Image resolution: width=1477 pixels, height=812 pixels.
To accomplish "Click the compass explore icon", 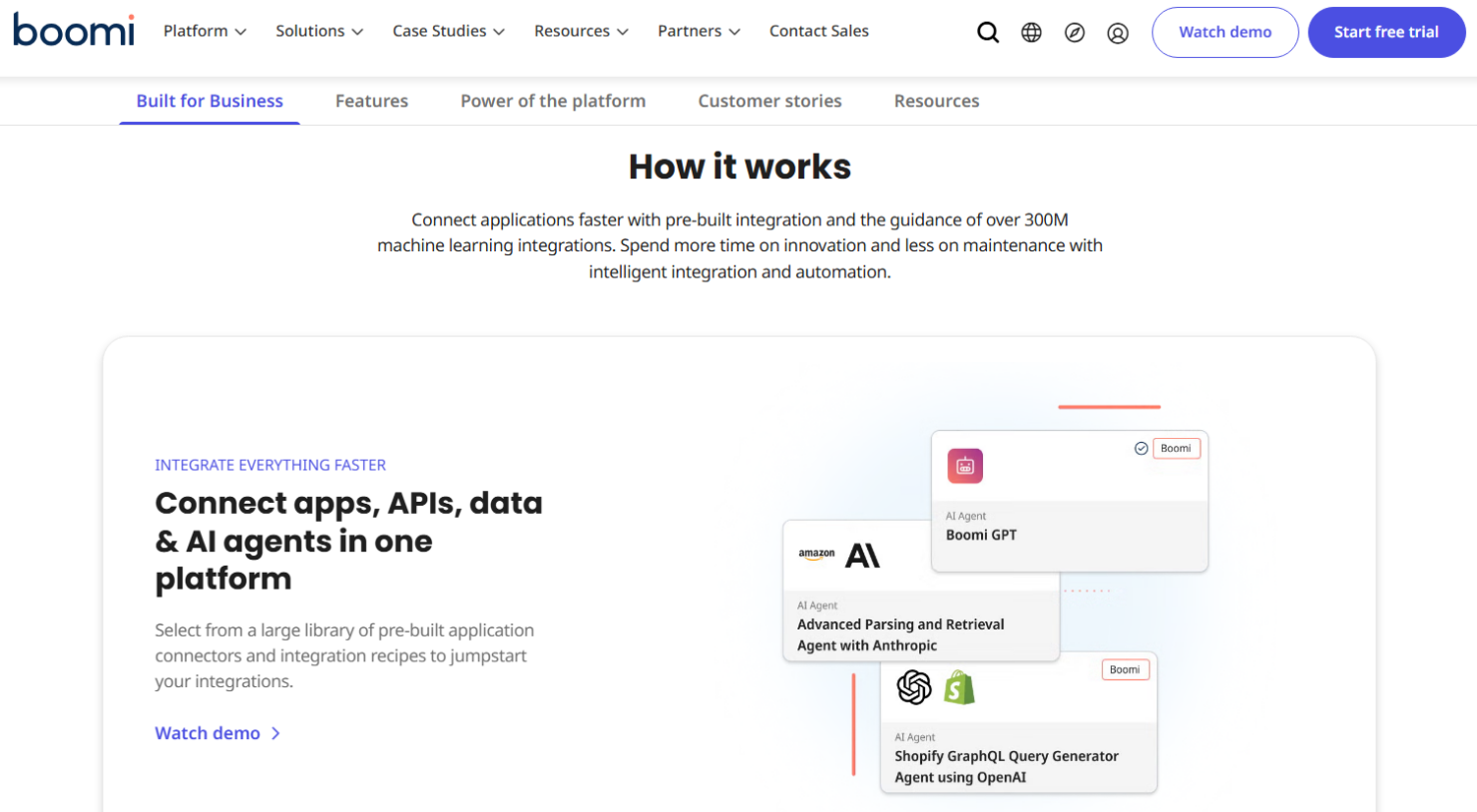I will tap(1075, 32).
